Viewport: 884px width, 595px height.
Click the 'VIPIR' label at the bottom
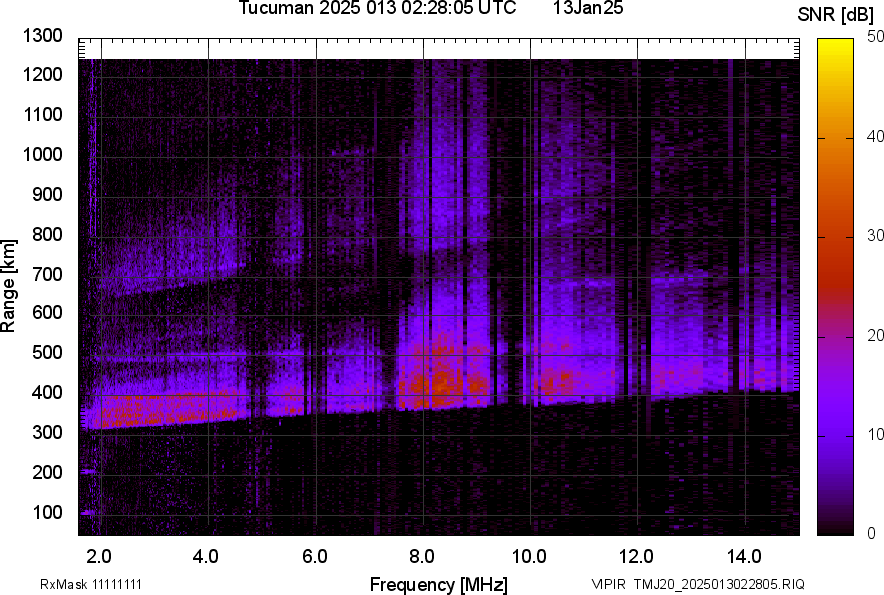point(607,584)
